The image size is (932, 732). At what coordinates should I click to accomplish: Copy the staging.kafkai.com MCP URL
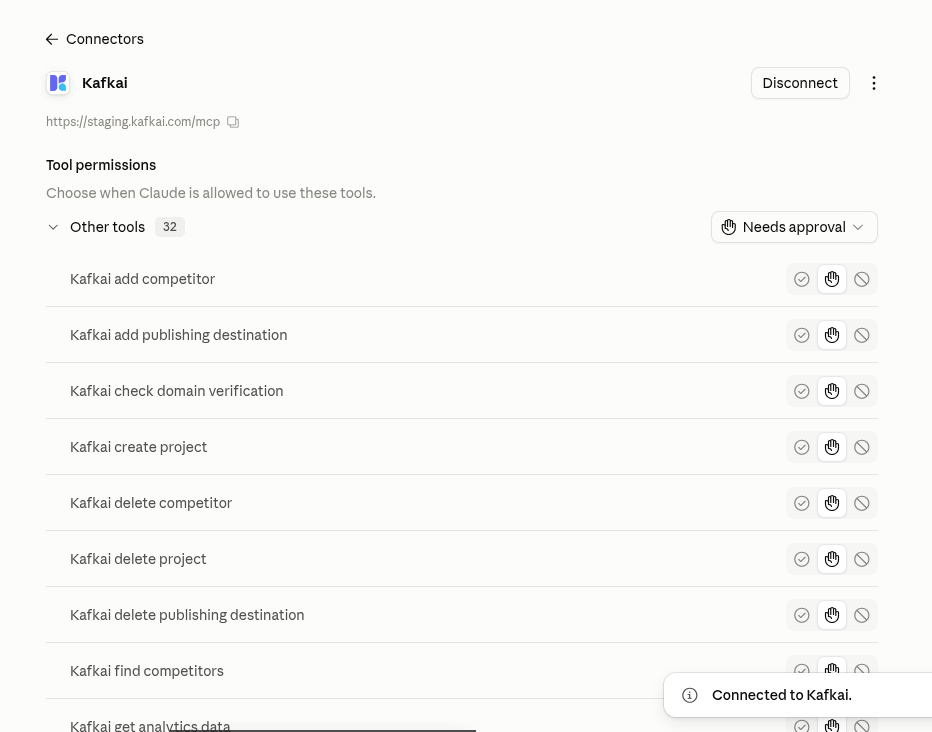[x=233, y=122]
